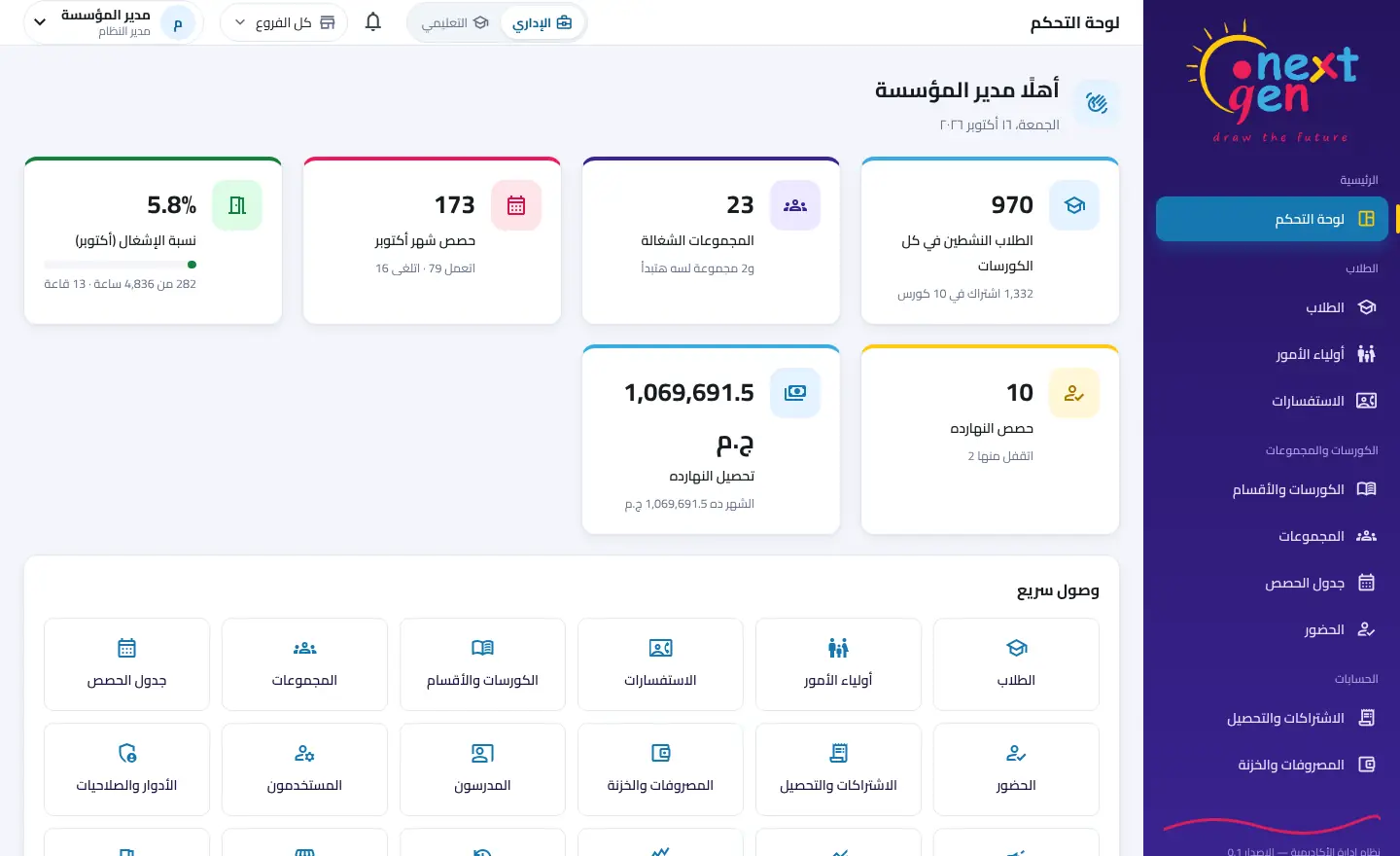Click the جدول الحصص quick access tile
Image resolution: width=1400 pixels, height=856 pixels.
[126, 664]
